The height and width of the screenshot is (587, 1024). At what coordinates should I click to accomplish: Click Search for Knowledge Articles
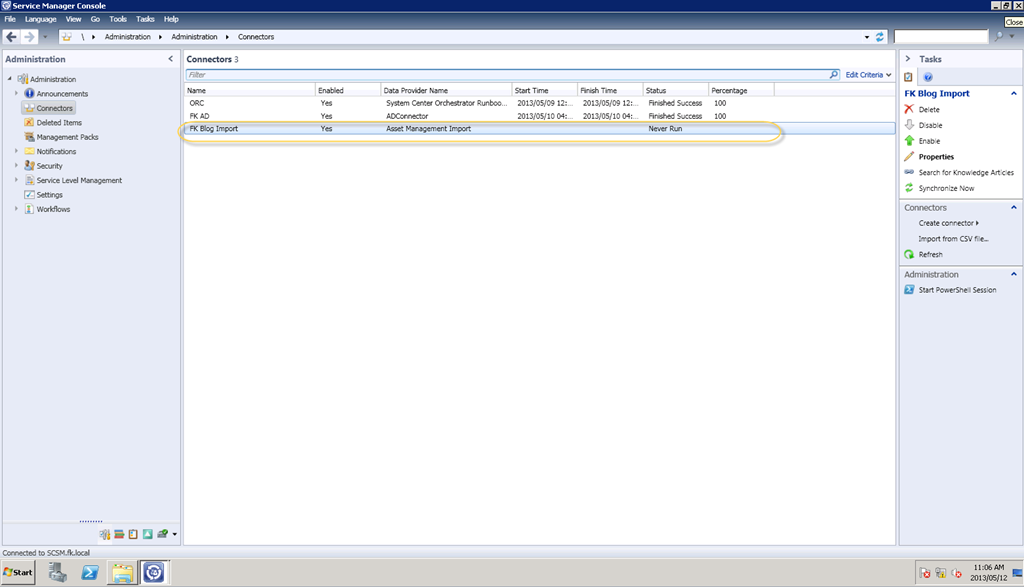(x=965, y=173)
